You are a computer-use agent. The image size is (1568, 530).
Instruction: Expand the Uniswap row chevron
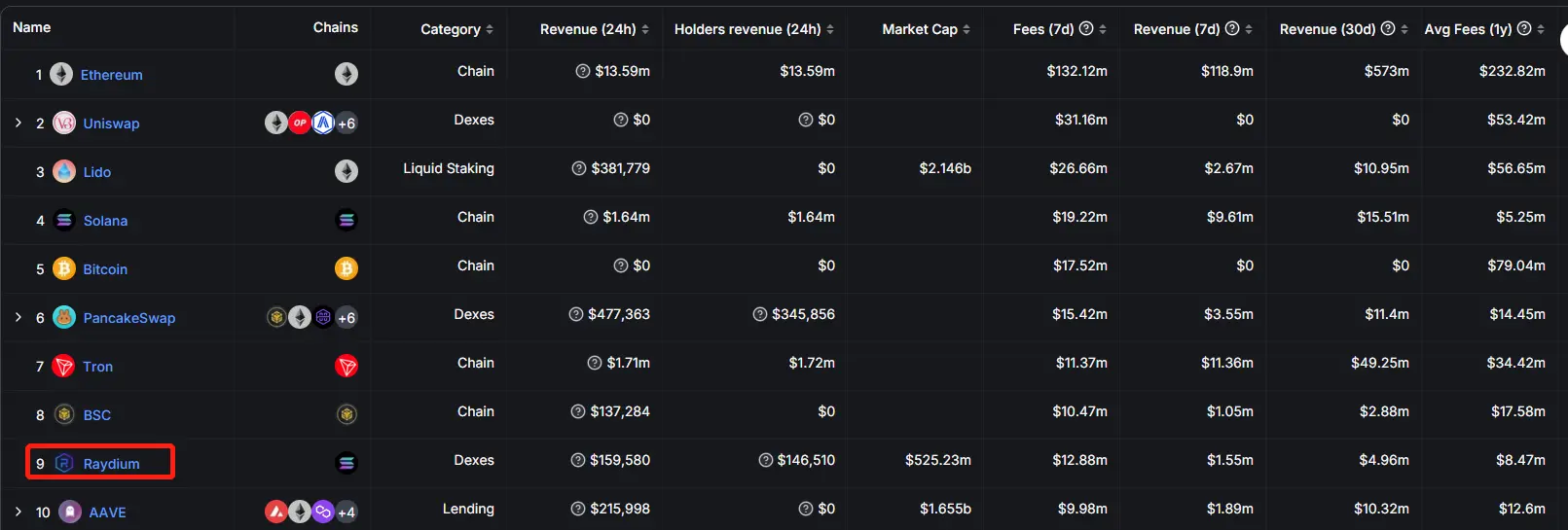click(x=18, y=123)
